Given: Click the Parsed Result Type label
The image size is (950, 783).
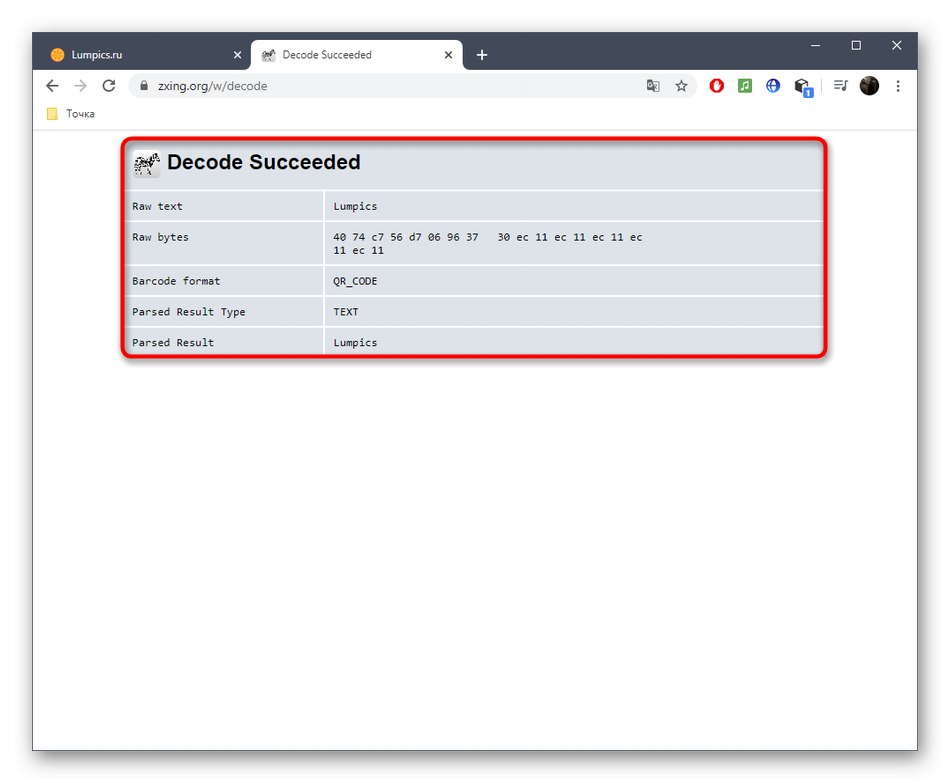Looking at the screenshot, I should click(189, 312).
